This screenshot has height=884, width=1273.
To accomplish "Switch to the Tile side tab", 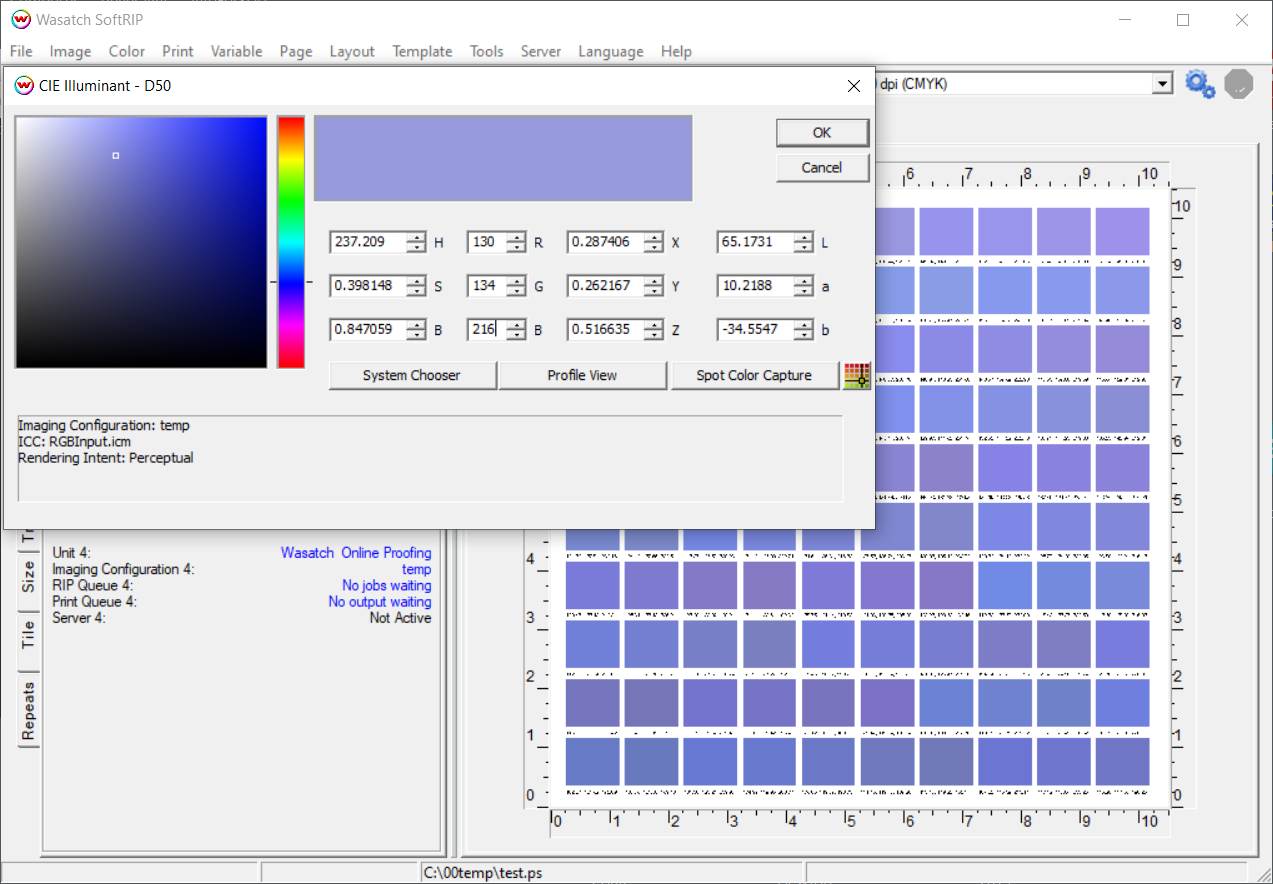I will point(29,635).
